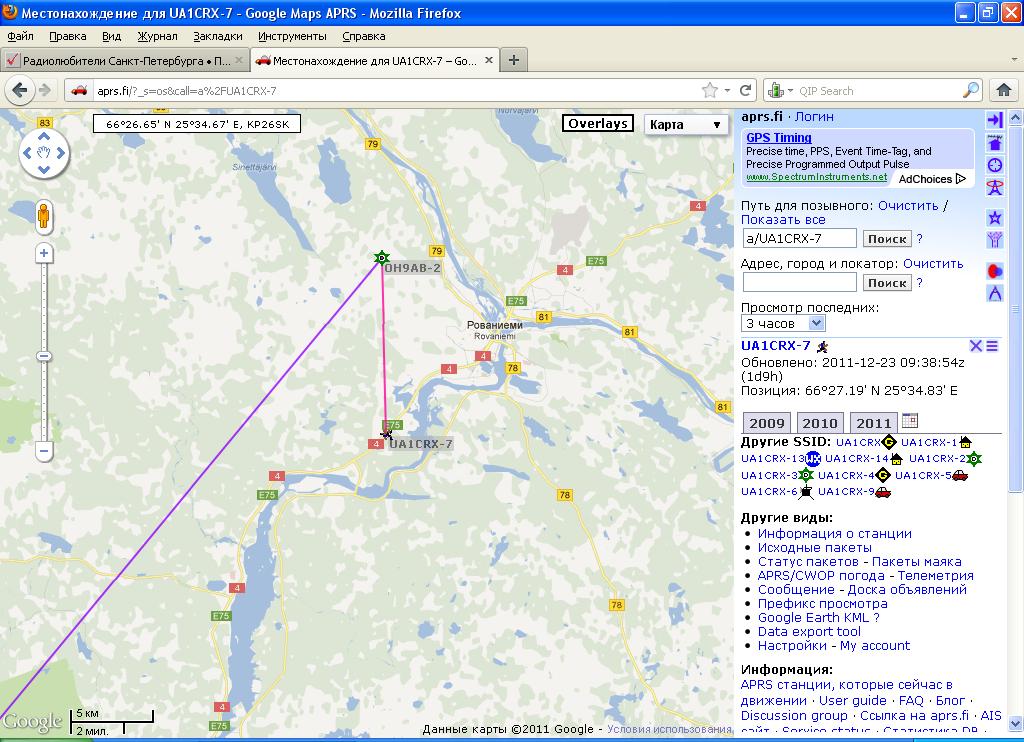Open the URL history dropdown arrow
Viewport: 1024px width, 742px height.
tap(728, 90)
